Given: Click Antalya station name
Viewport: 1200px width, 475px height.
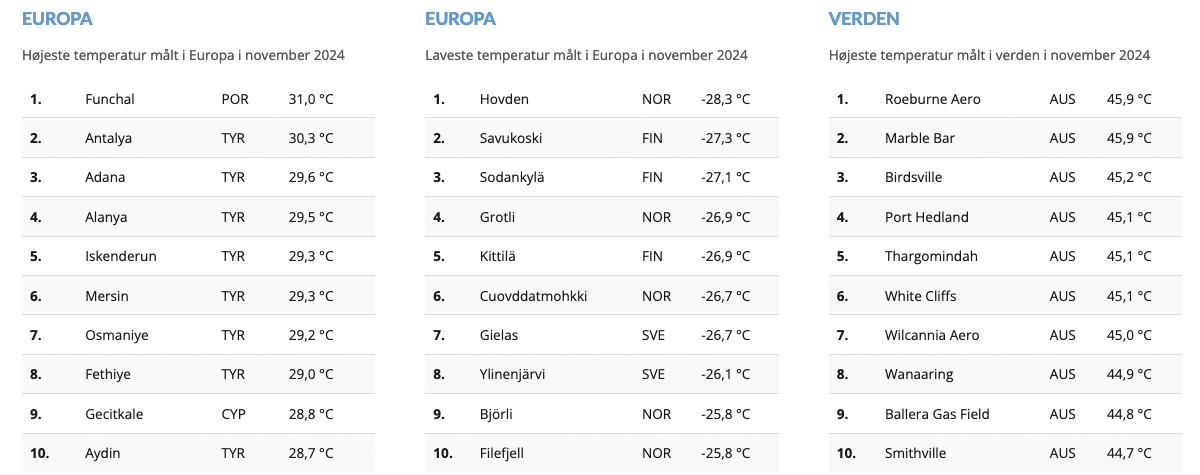Looking at the screenshot, I should tap(109, 138).
